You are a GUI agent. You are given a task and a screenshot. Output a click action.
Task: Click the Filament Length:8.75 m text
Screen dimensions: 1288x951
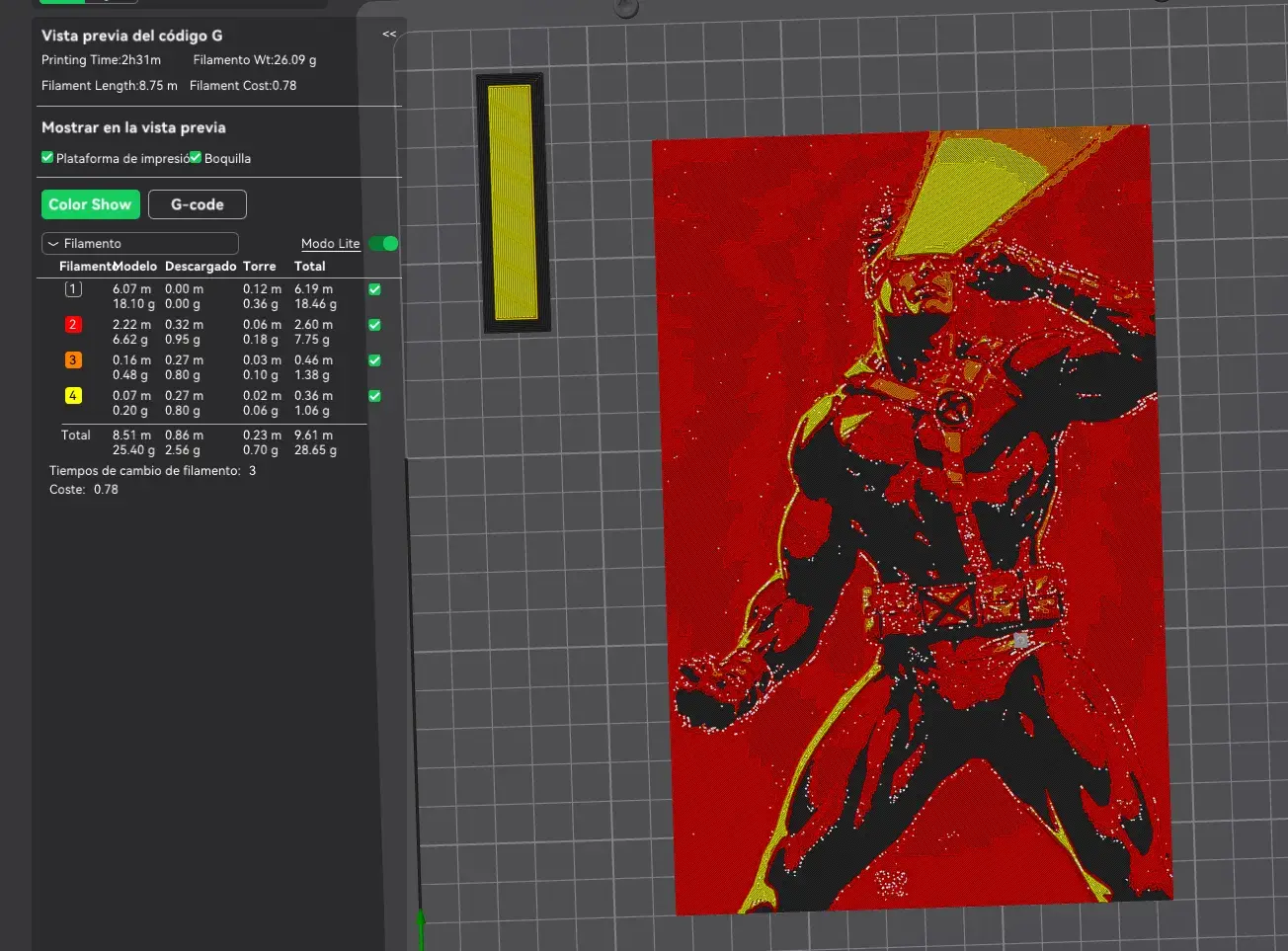[x=110, y=86]
